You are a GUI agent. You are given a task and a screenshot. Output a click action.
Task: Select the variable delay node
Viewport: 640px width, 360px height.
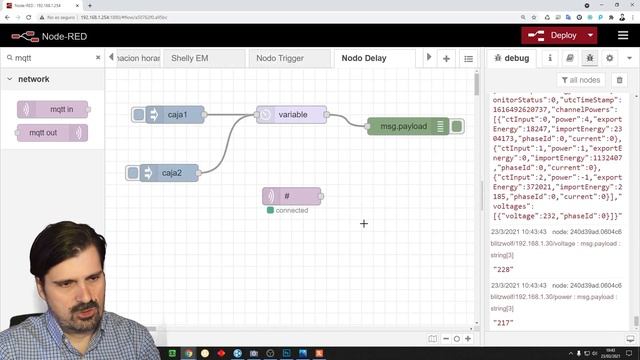[x=291, y=115]
